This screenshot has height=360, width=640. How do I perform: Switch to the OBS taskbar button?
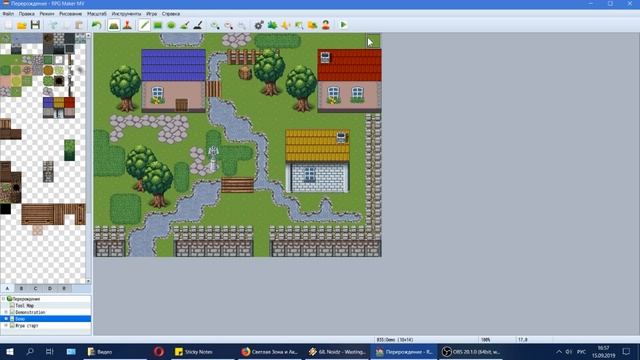(x=471, y=351)
